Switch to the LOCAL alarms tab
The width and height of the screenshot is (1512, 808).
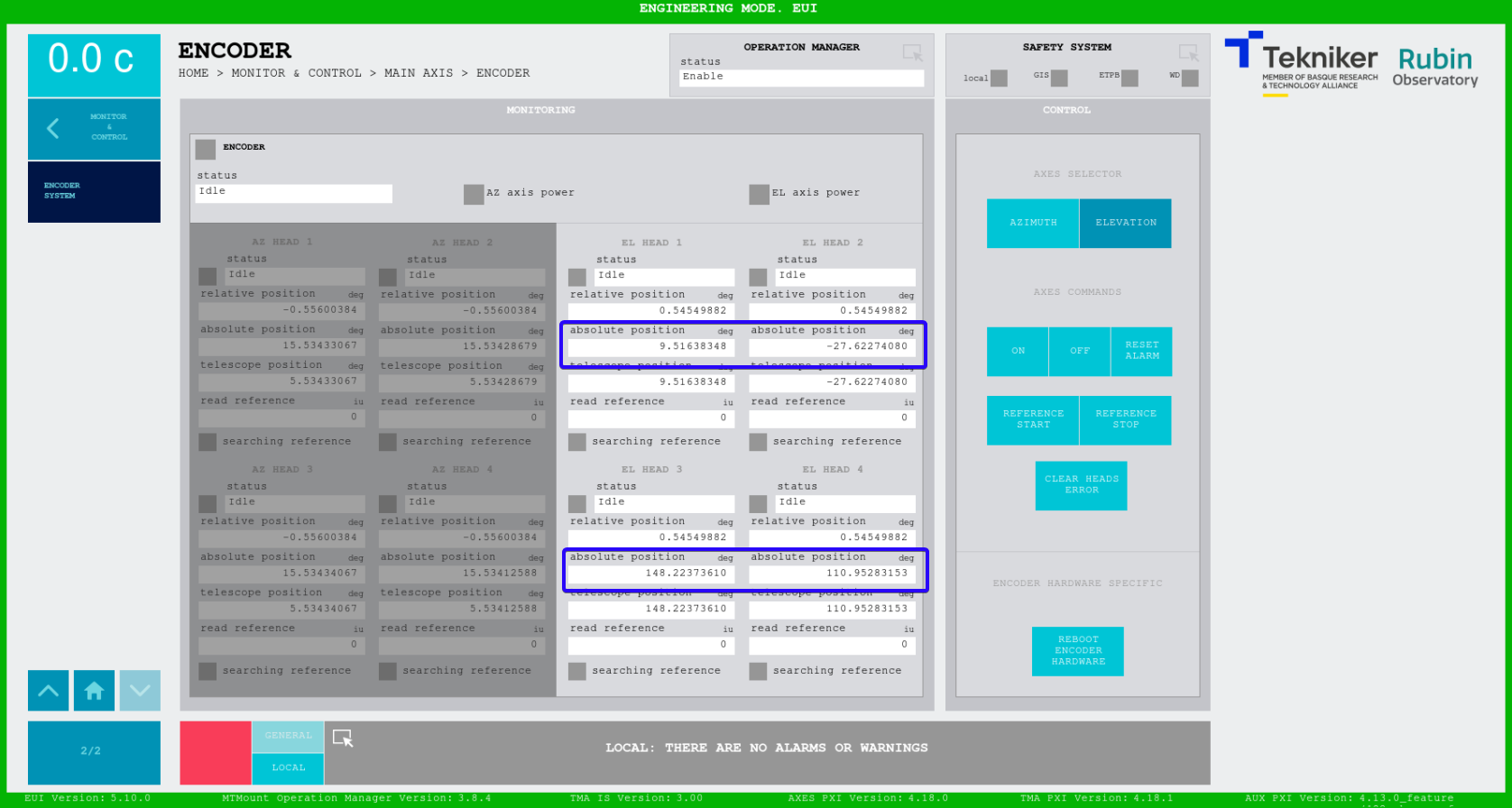coord(288,768)
